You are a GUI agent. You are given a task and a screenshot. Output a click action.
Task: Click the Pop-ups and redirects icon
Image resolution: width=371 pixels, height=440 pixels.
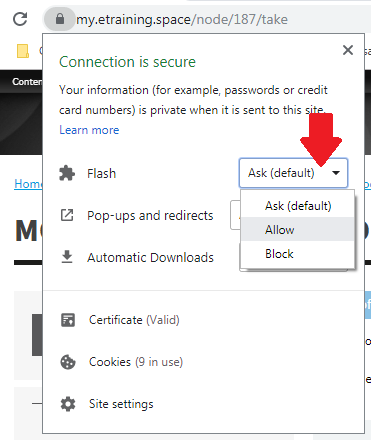point(67,215)
